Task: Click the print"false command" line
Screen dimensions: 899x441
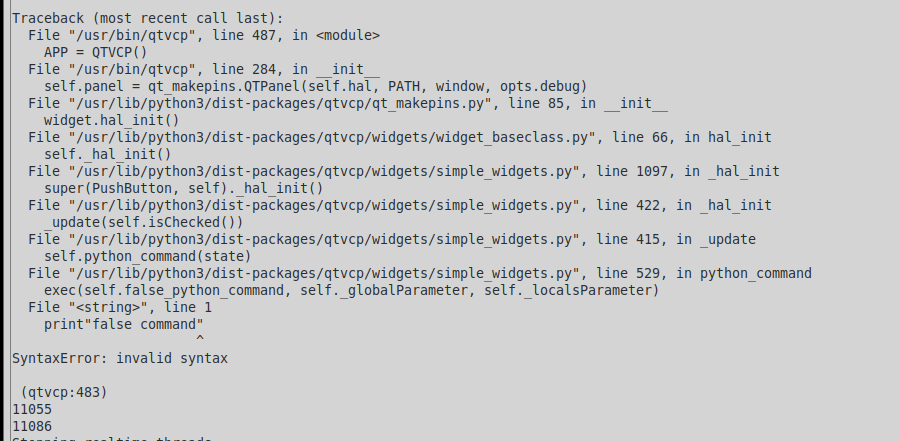Action: tap(124, 325)
